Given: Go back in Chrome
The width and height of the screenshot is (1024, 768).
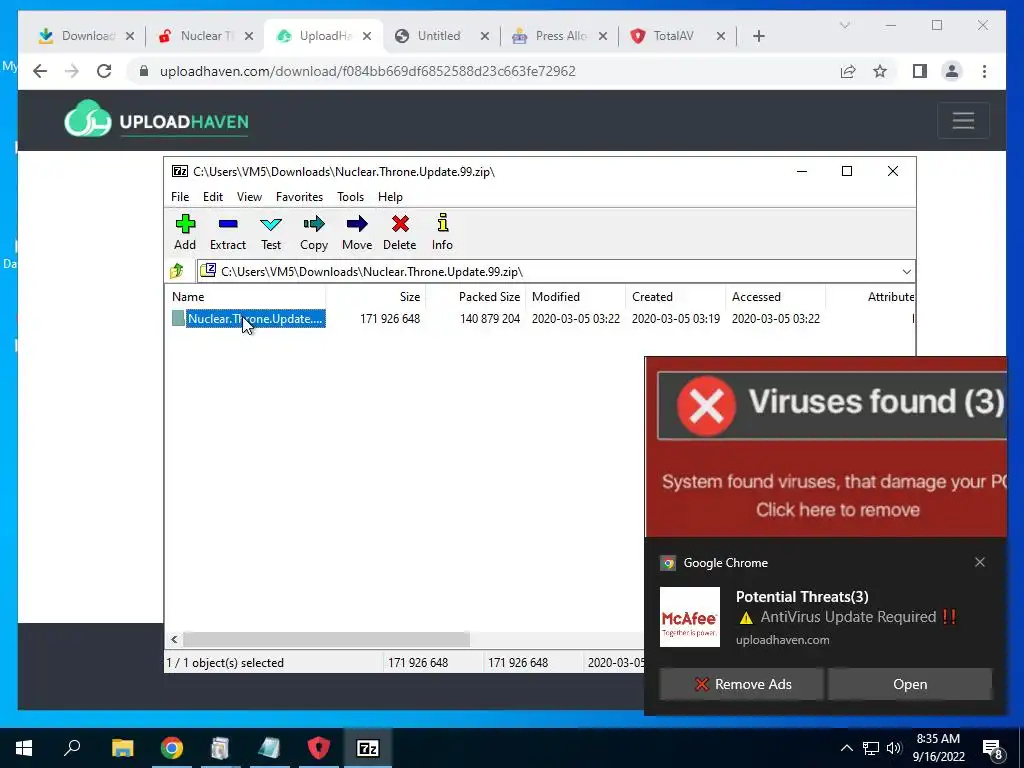Looking at the screenshot, I should coord(40,71).
